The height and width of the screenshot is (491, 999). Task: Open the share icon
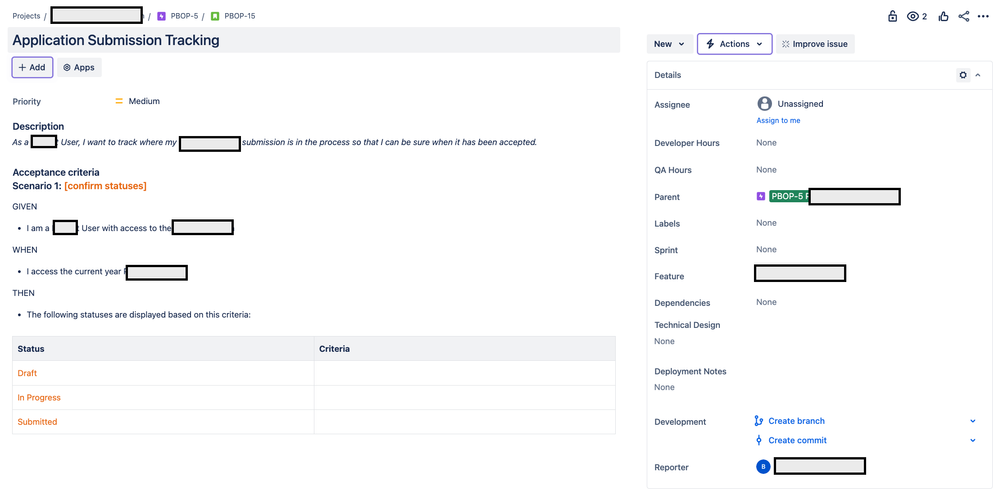click(964, 17)
